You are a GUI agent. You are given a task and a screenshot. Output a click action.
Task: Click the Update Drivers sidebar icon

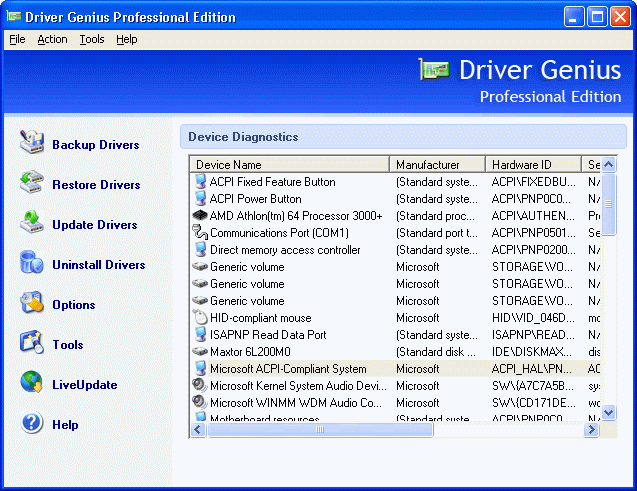(32, 222)
